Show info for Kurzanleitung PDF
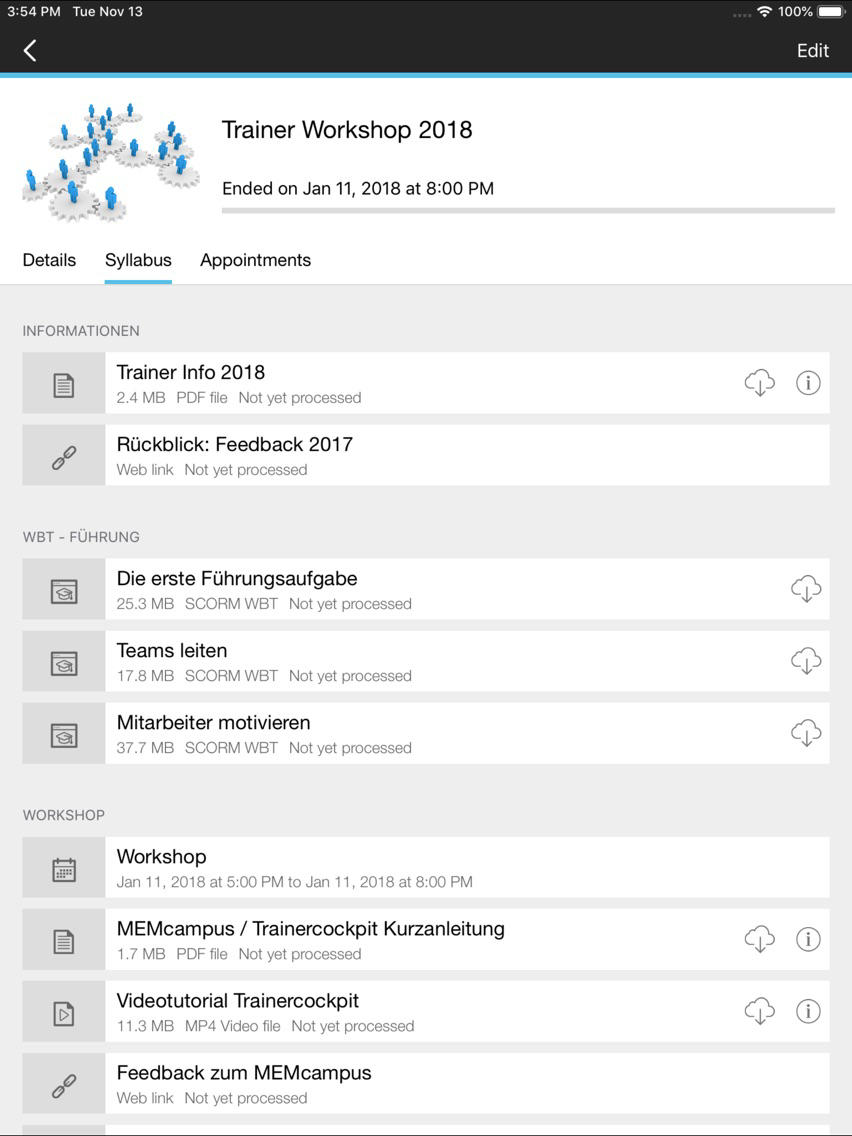Image resolution: width=852 pixels, height=1136 pixels. (x=808, y=939)
